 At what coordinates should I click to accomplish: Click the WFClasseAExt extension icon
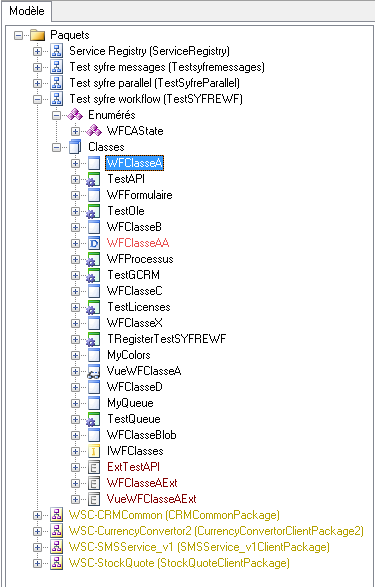point(94,483)
